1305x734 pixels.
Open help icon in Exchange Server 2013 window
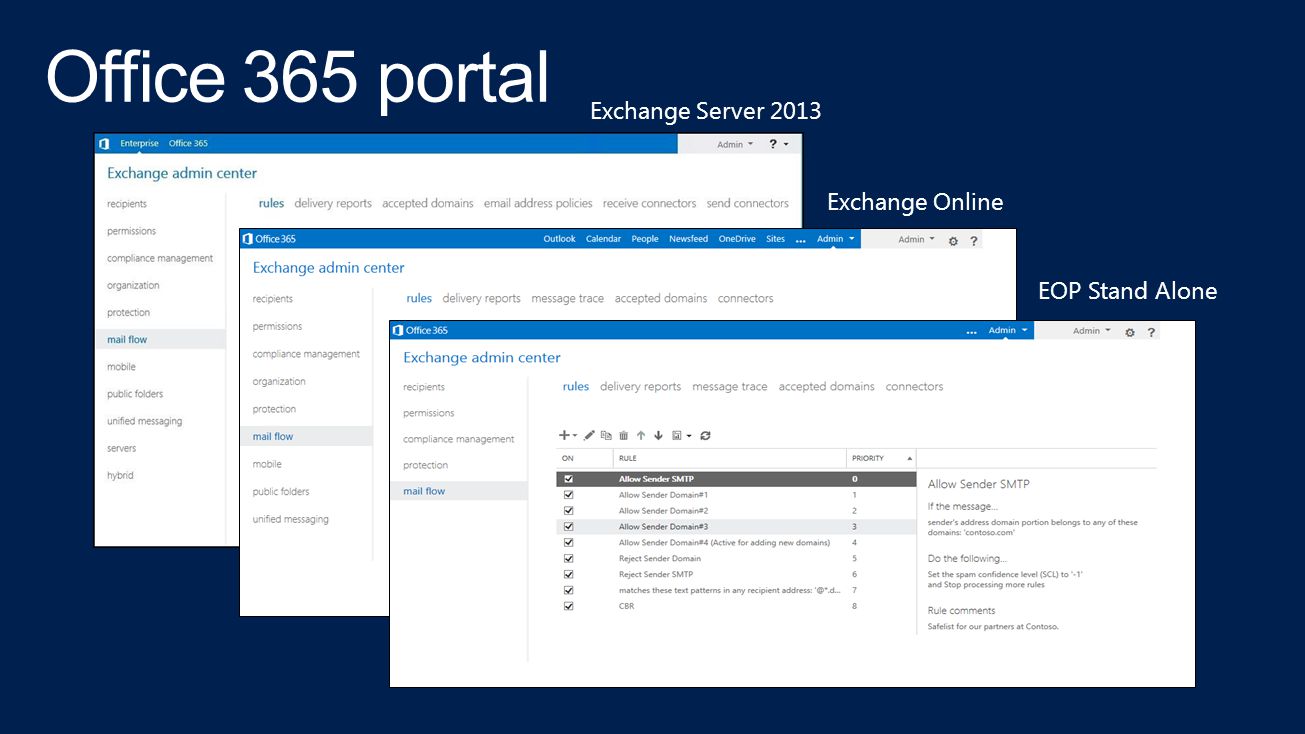pyautogui.click(x=773, y=144)
